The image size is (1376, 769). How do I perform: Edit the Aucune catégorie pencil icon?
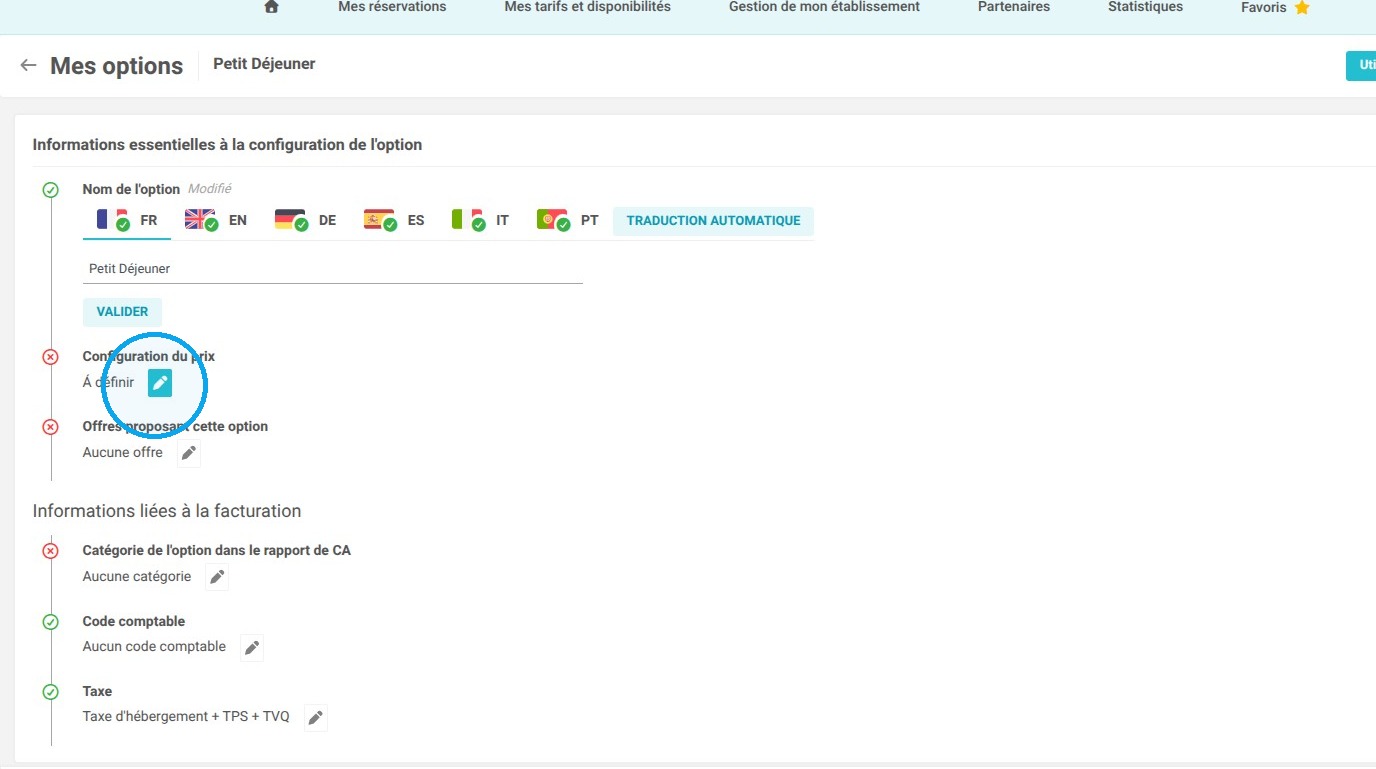(x=217, y=577)
